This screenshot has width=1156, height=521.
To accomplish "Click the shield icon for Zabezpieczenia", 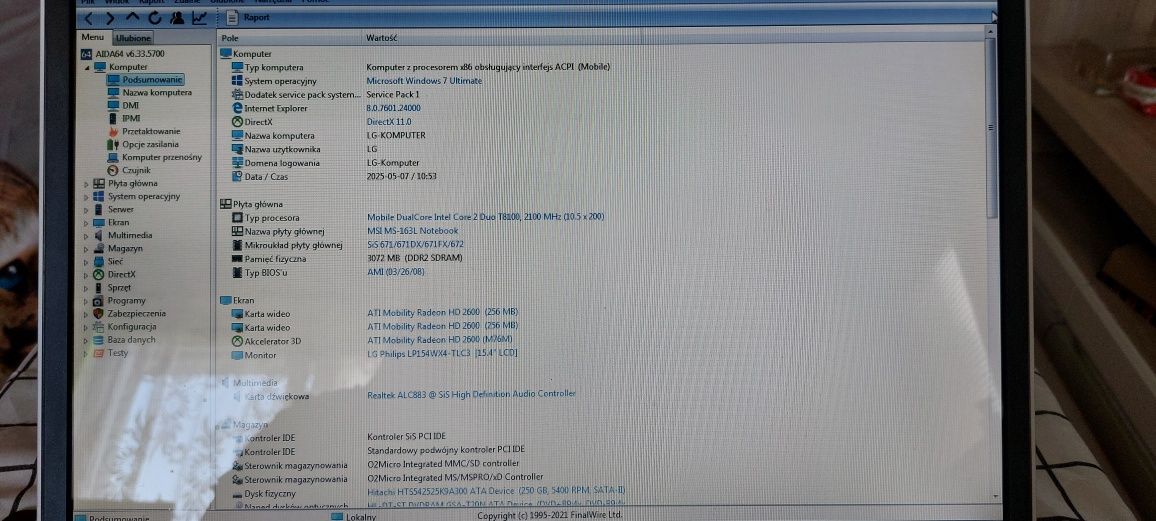I will pos(98,313).
